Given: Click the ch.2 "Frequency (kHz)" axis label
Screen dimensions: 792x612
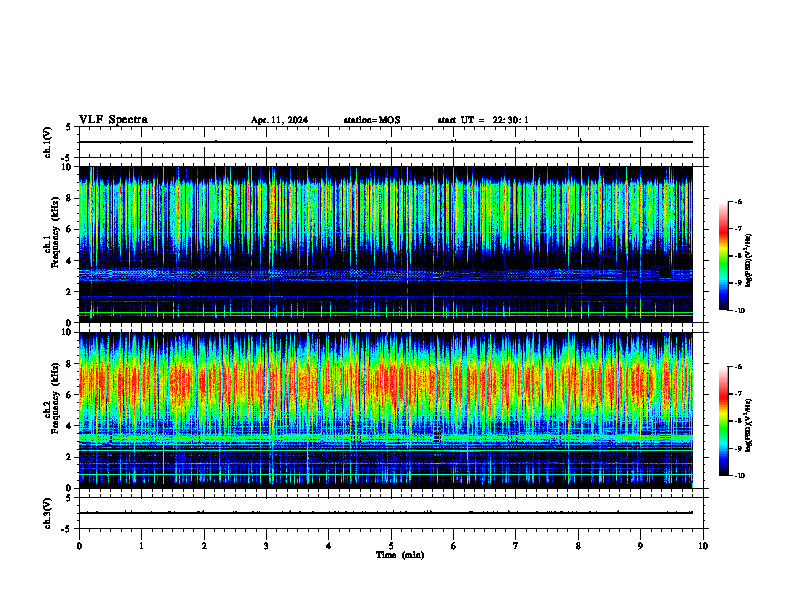Looking at the screenshot, I should 56,398.
